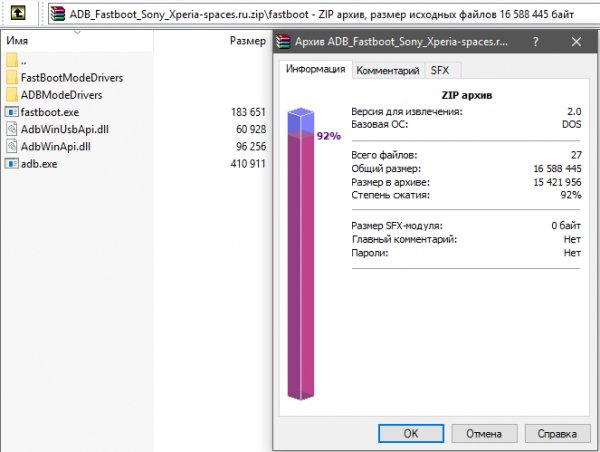Select the adb.exe file name

tap(39, 164)
